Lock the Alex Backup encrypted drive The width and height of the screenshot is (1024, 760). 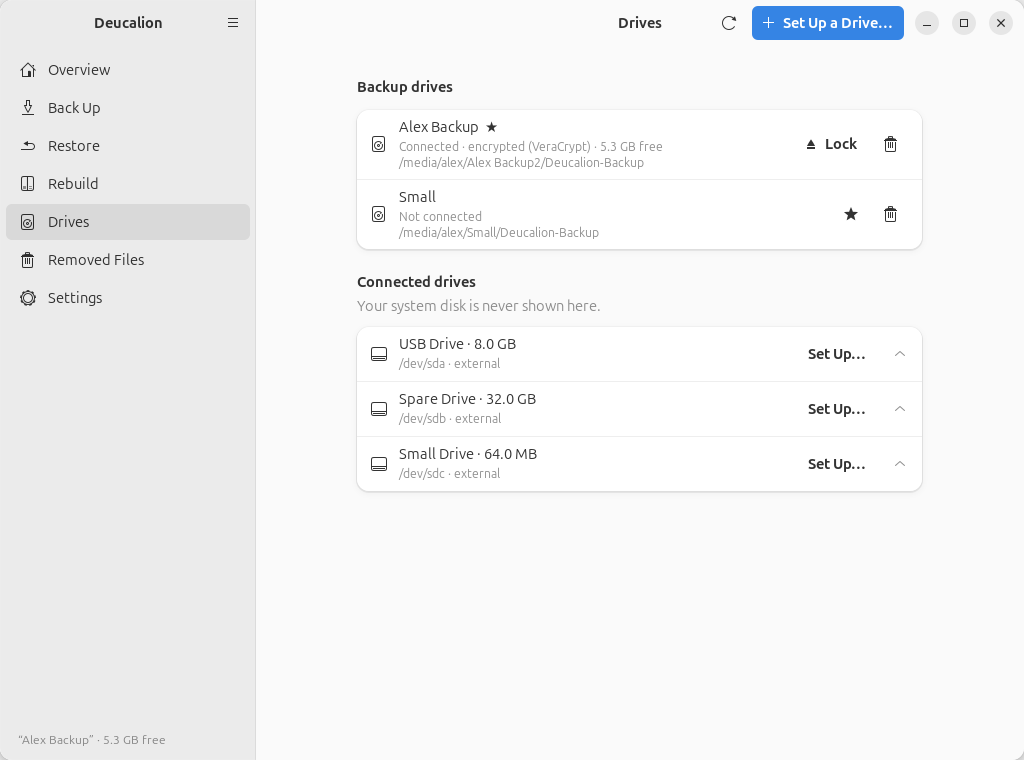[831, 144]
